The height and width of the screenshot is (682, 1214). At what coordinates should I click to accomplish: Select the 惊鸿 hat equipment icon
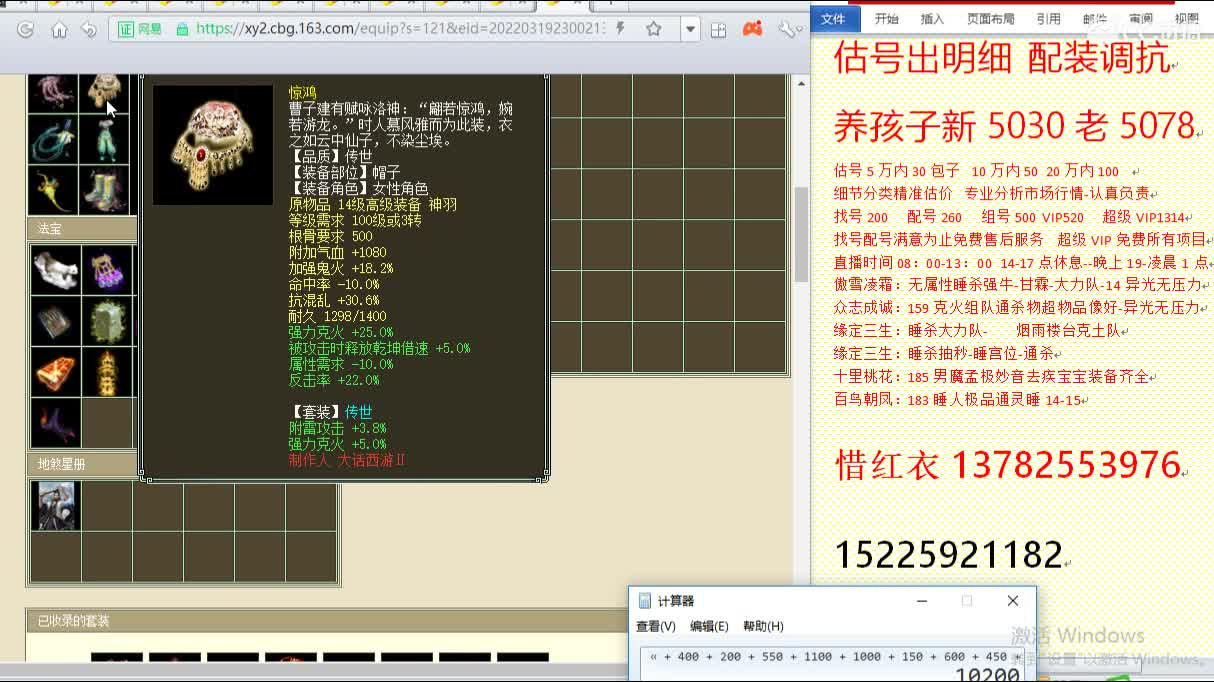pyautogui.click(x=105, y=91)
